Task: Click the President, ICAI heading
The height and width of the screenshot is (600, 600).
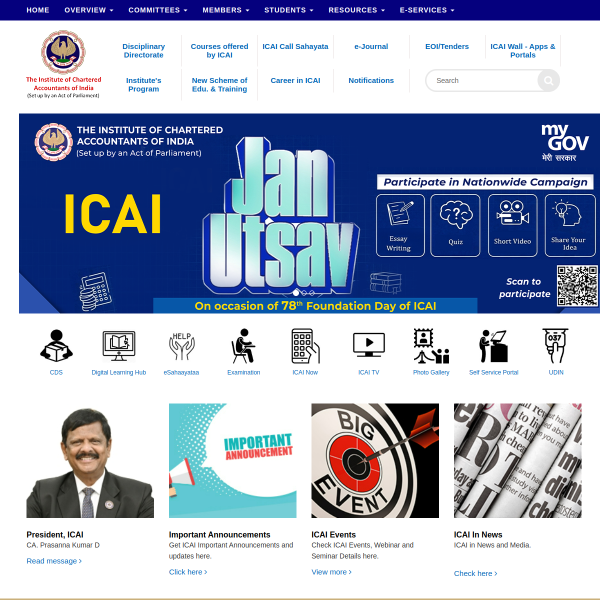Action: pos(55,535)
